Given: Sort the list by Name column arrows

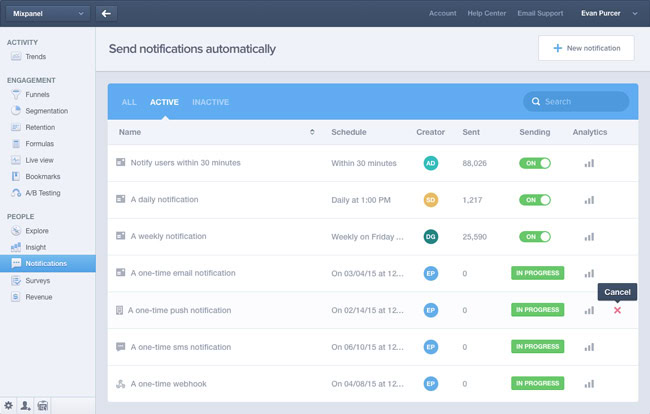Looking at the screenshot, I should (312, 132).
